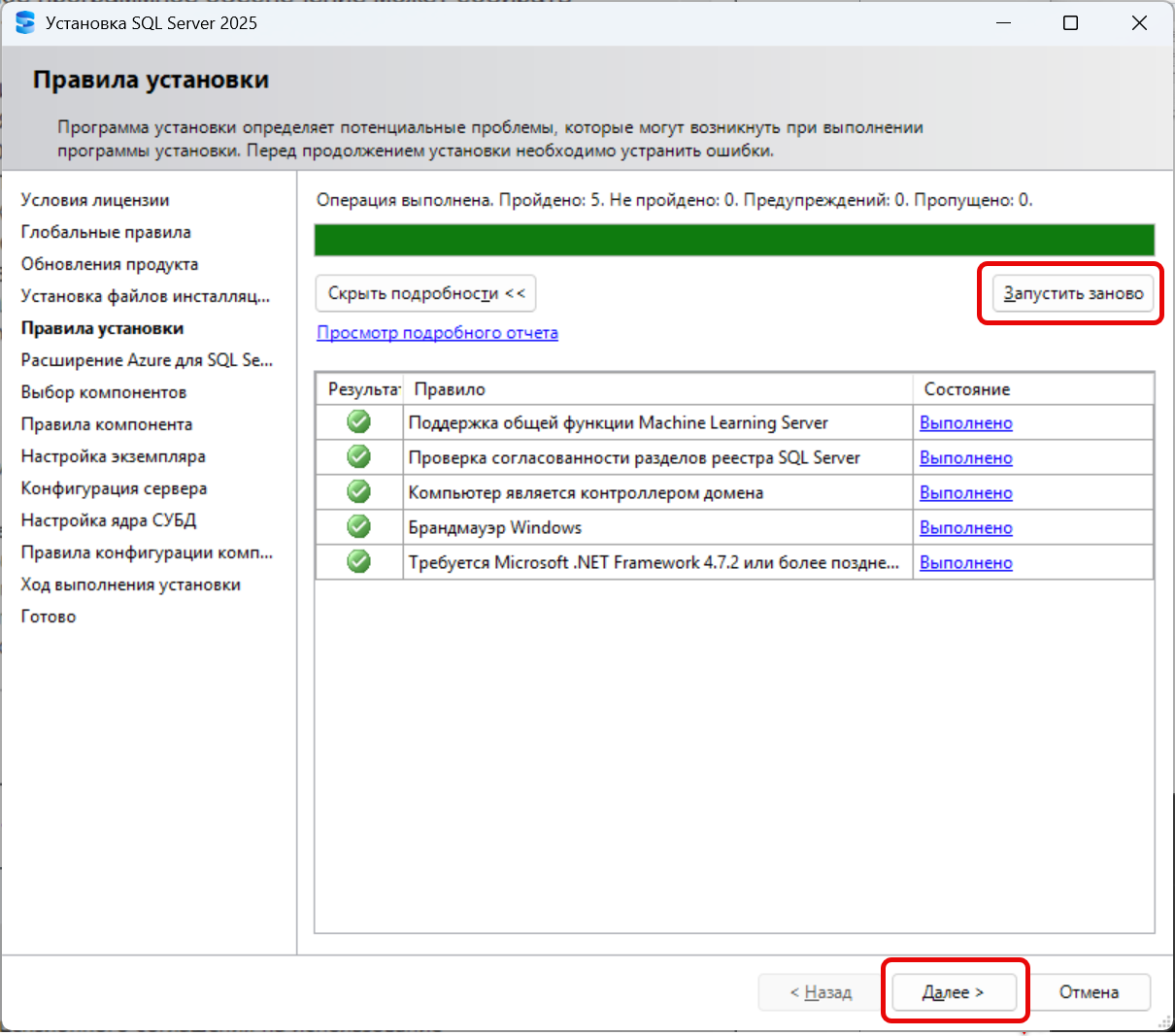Click the SQL Server installer title bar icon
The image size is (1175, 1036).
pos(24,22)
